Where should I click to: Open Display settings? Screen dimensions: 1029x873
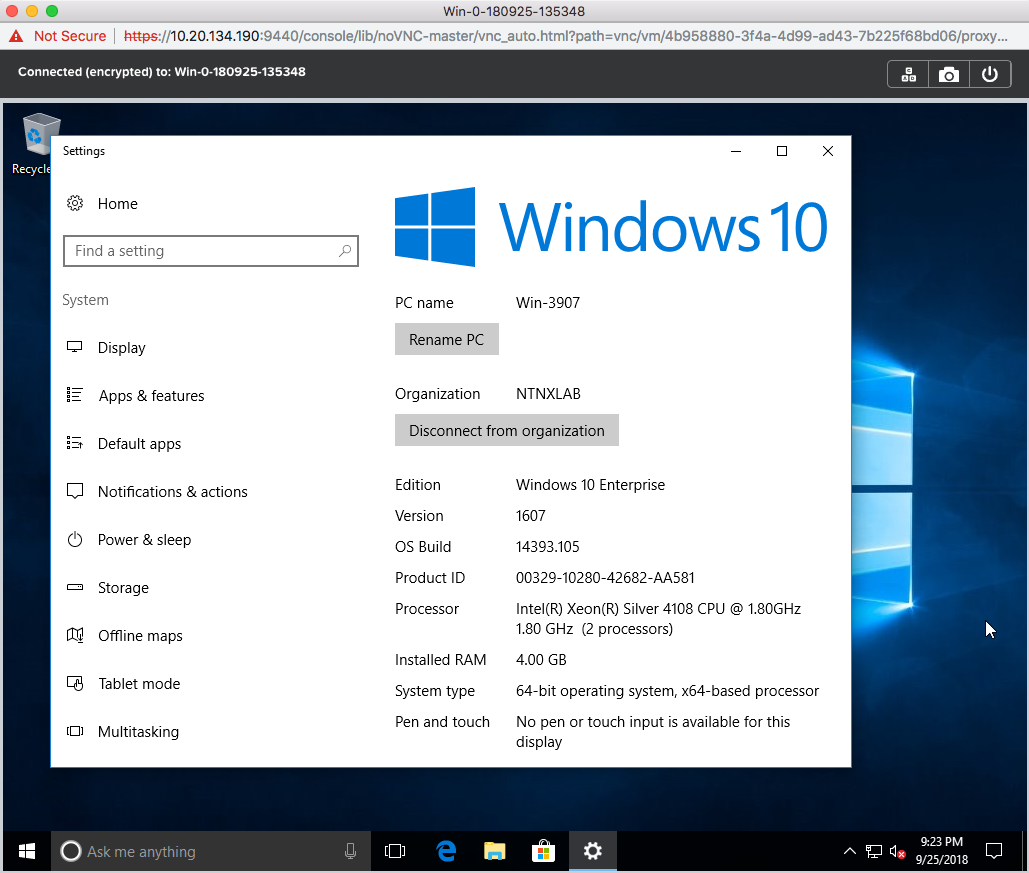[x=121, y=347]
